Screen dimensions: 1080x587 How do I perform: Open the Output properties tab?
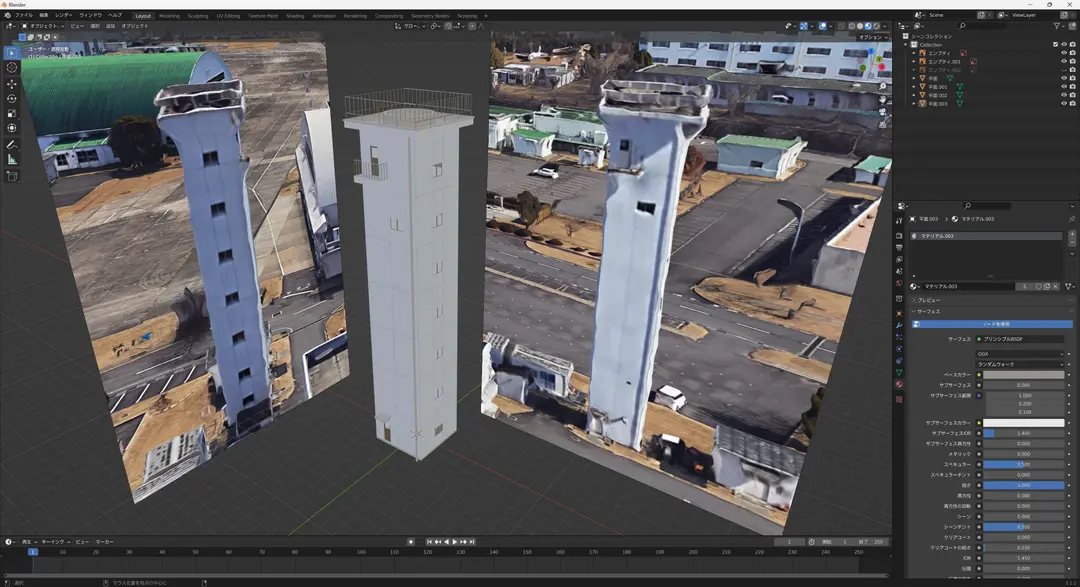coord(899,247)
